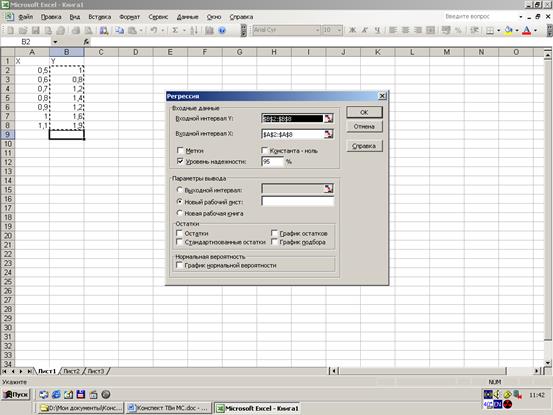
Task: Collapse dialog via Y input range selector icon
Action: tap(328, 118)
